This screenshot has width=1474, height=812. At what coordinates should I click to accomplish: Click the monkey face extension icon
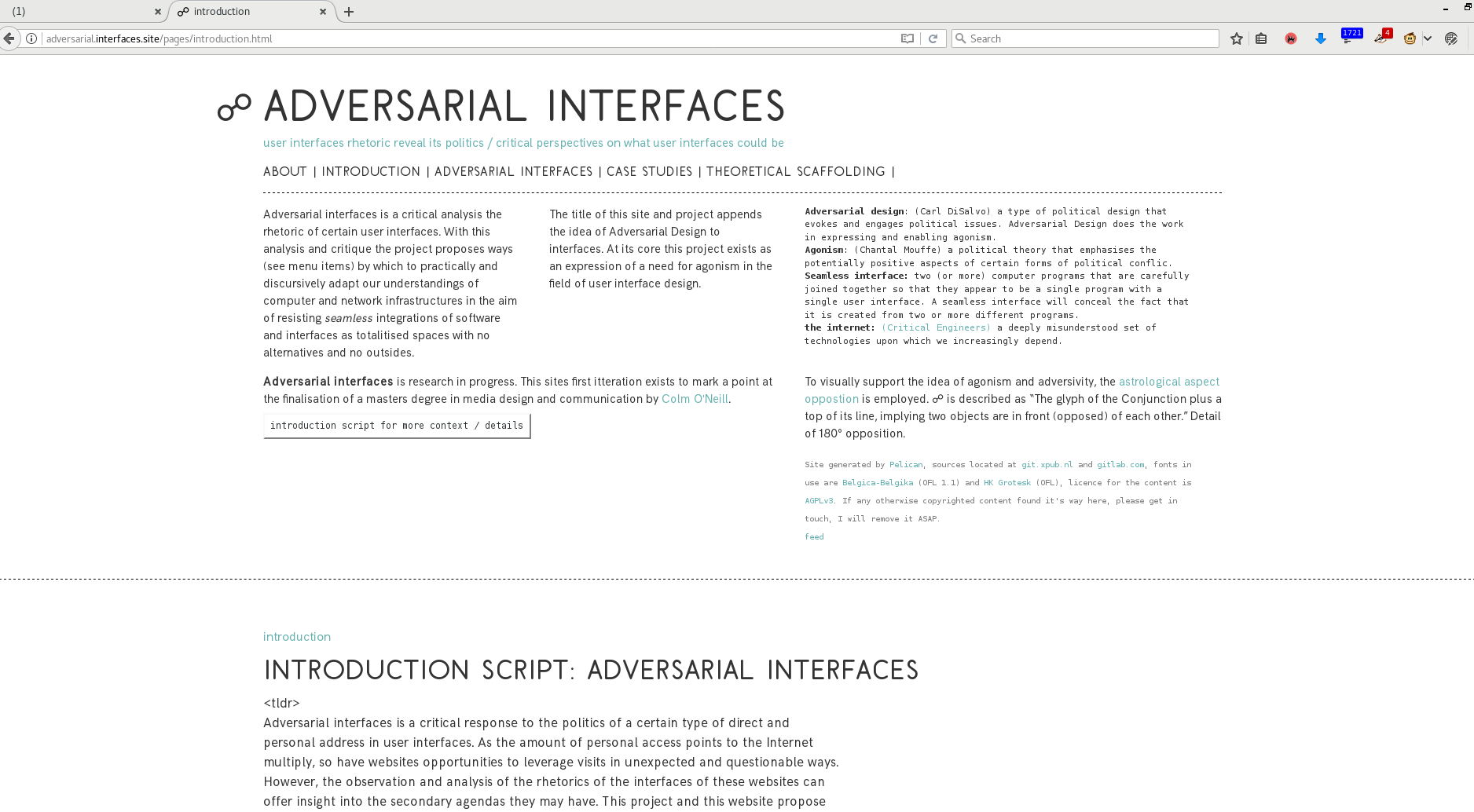coord(1410,38)
